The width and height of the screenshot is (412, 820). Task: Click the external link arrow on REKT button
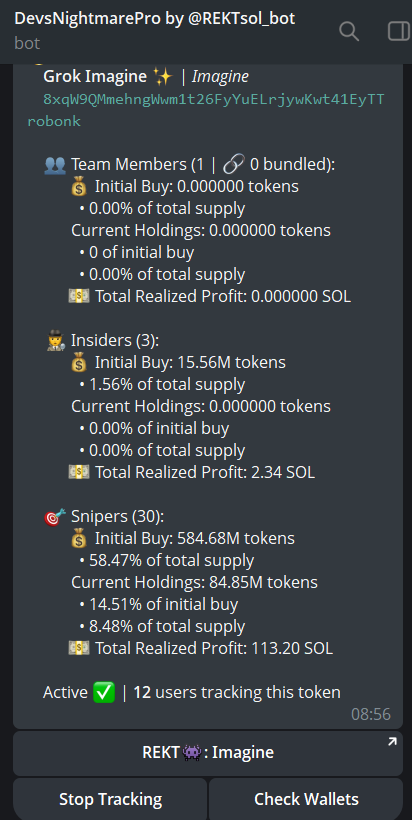click(x=392, y=741)
